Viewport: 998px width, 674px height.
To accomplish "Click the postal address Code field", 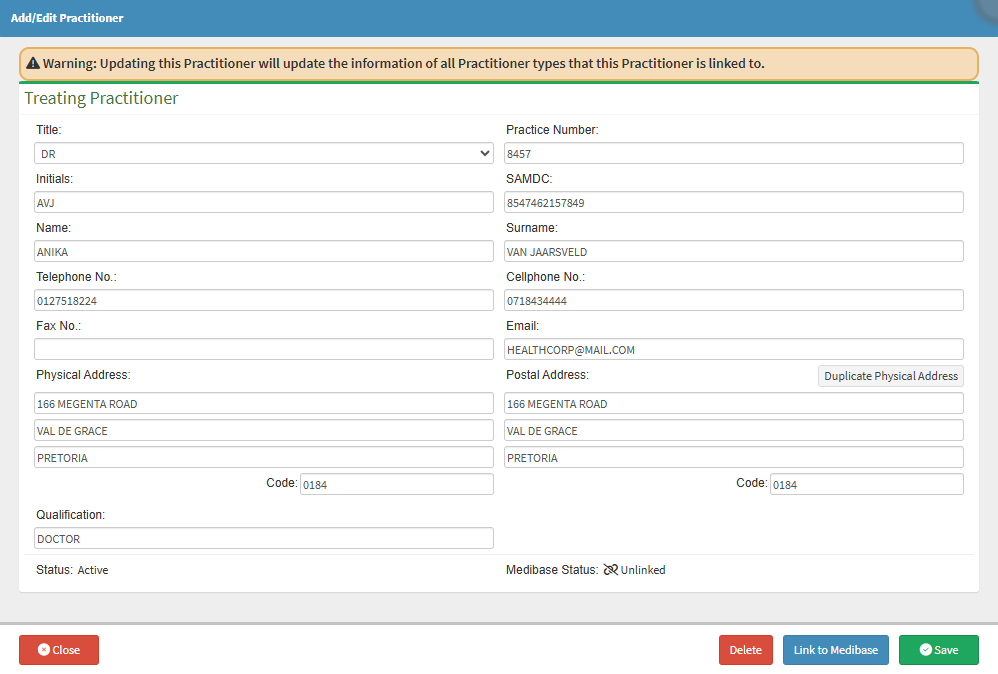I will point(866,484).
